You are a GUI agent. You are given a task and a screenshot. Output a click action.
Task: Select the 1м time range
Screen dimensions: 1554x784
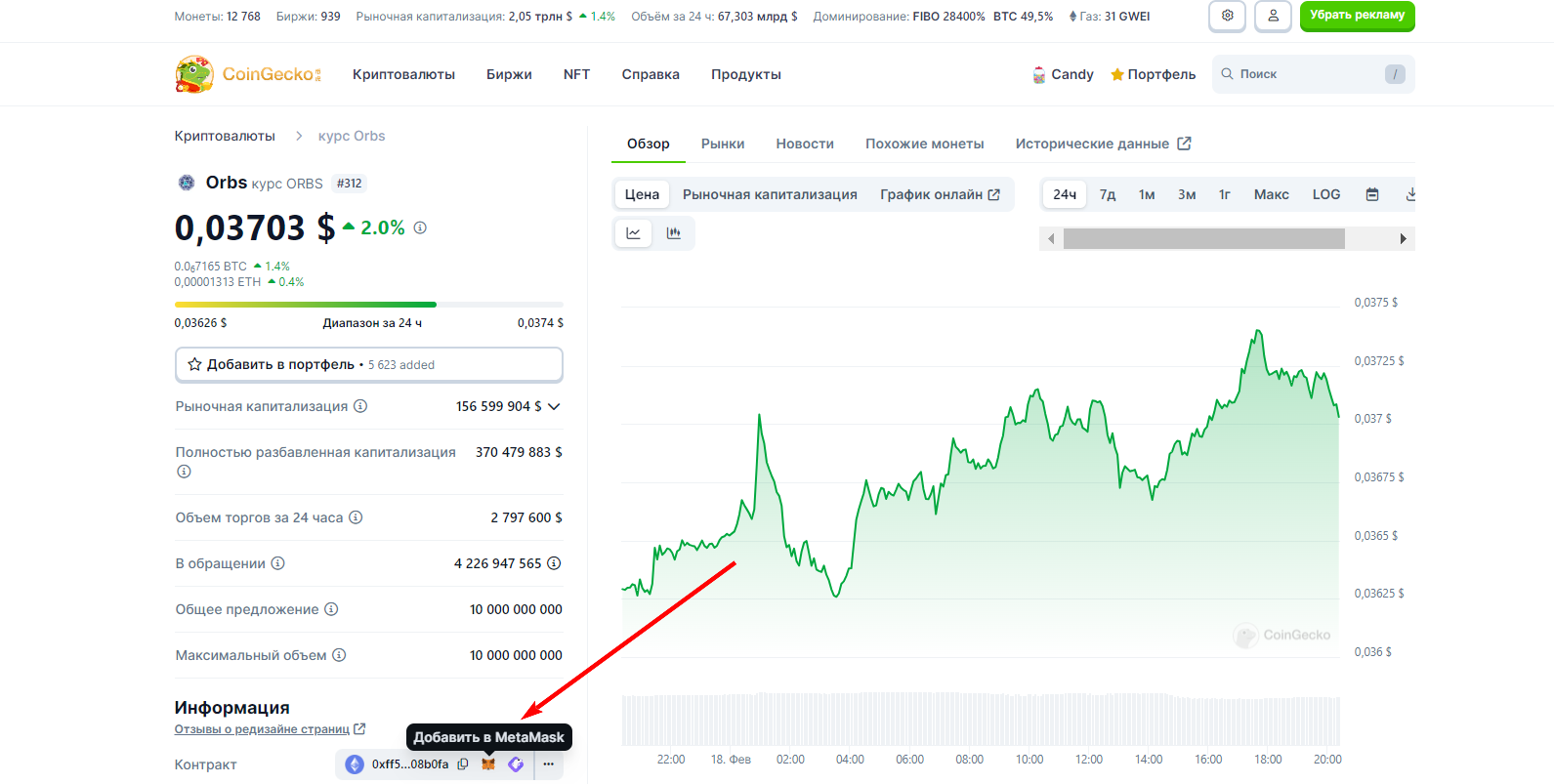coord(1147,194)
